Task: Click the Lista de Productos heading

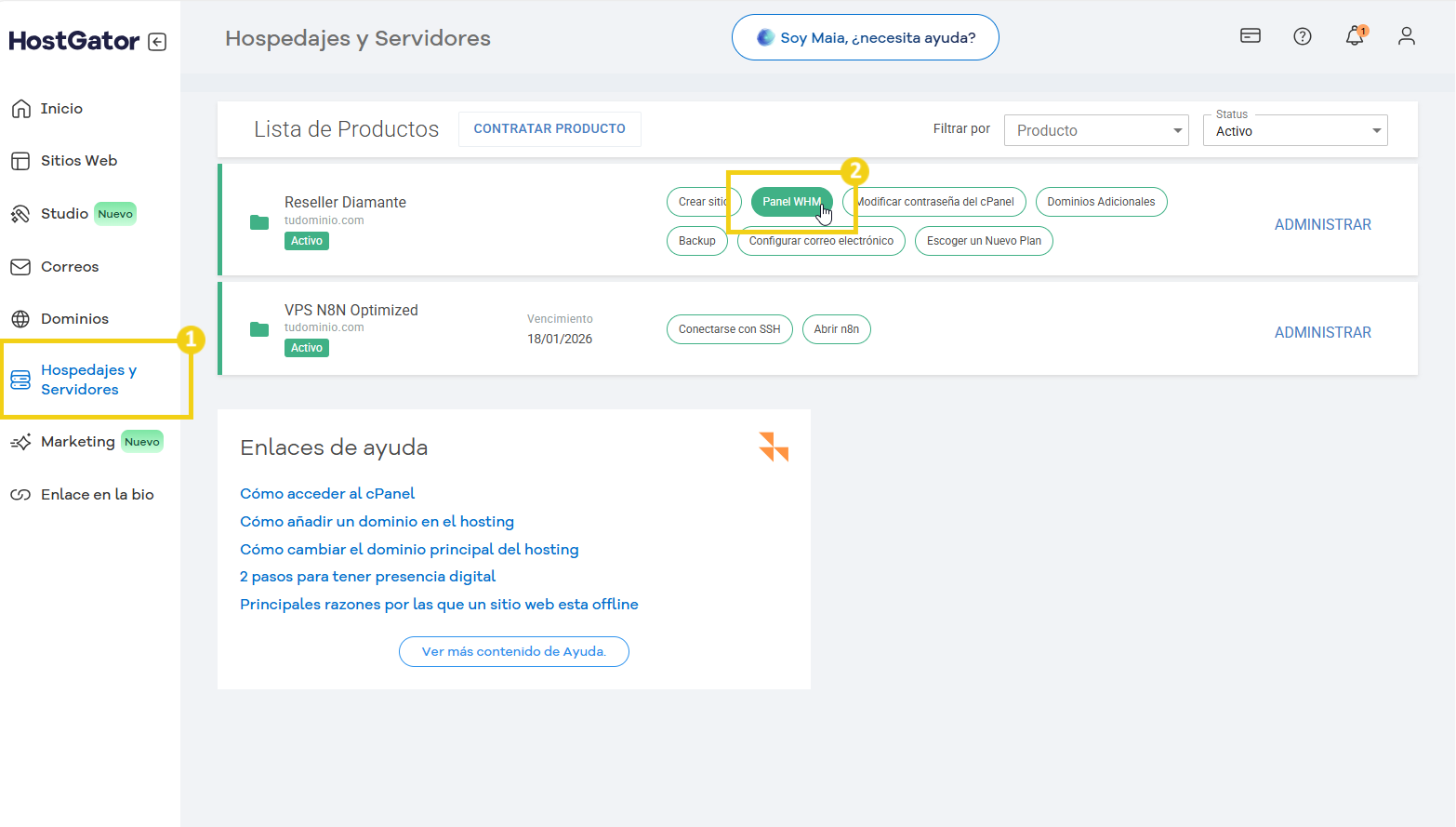Action: 346,129
